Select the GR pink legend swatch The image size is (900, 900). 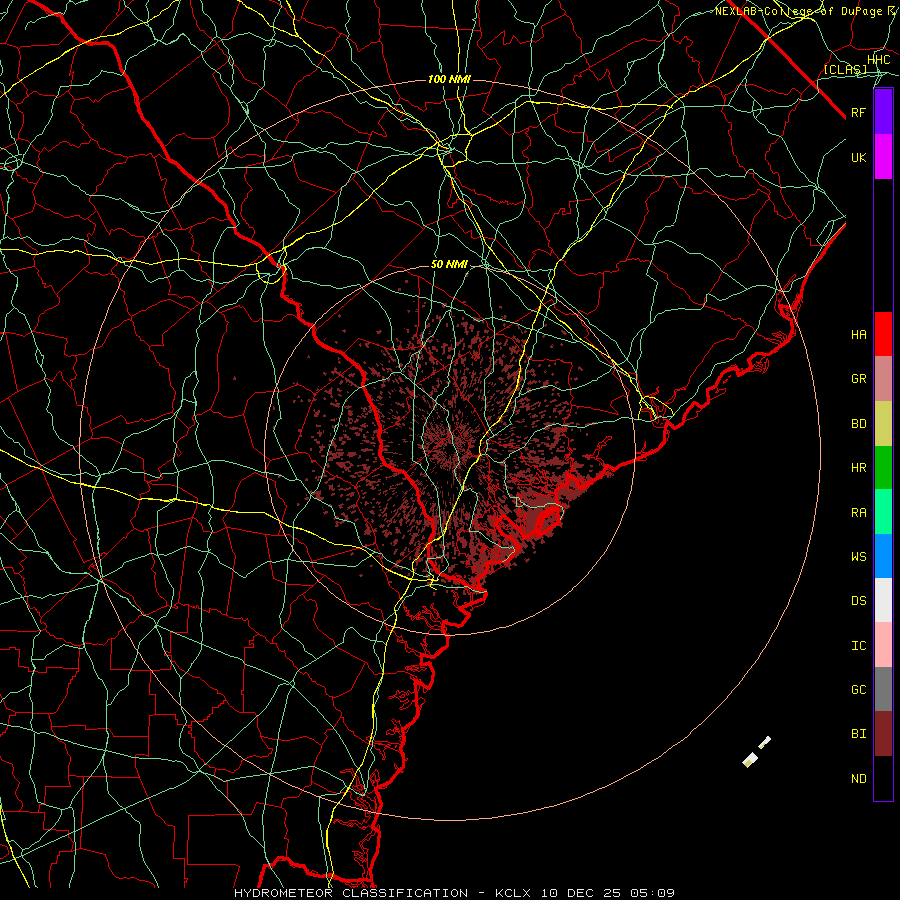(883, 379)
